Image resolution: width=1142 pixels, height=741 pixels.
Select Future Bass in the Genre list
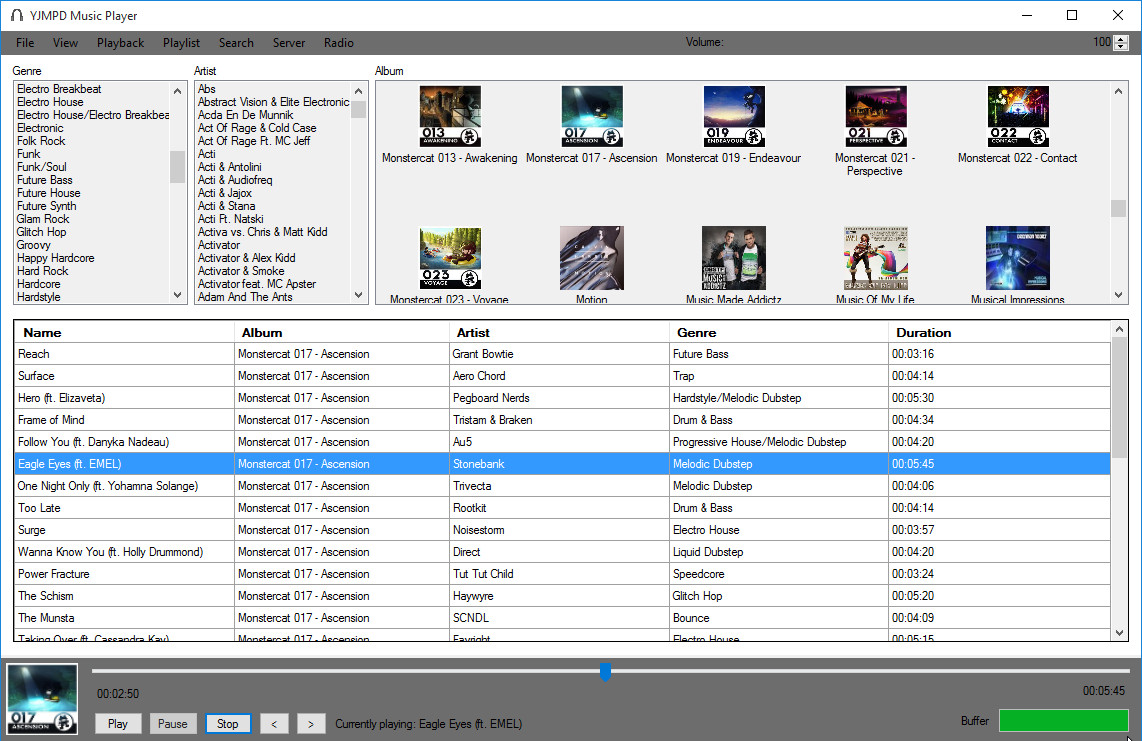point(45,180)
